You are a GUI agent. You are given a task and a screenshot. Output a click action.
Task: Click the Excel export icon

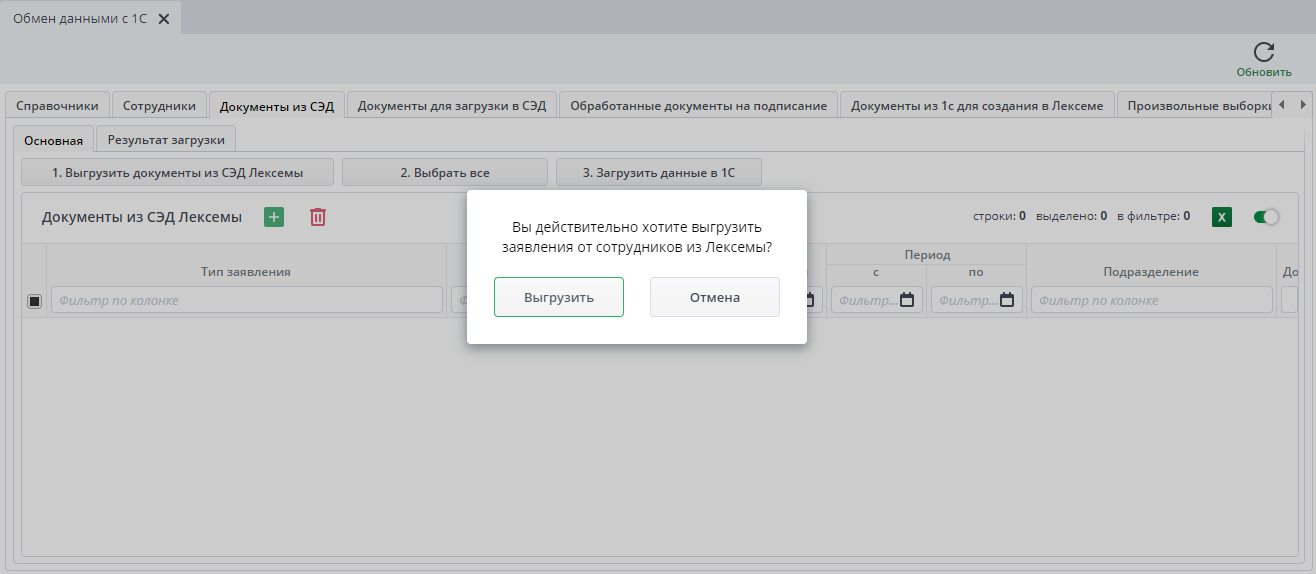(x=1221, y=217)
